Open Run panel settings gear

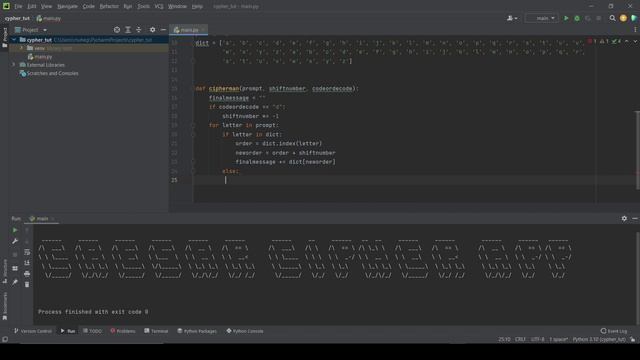click(x=624, y=218)
